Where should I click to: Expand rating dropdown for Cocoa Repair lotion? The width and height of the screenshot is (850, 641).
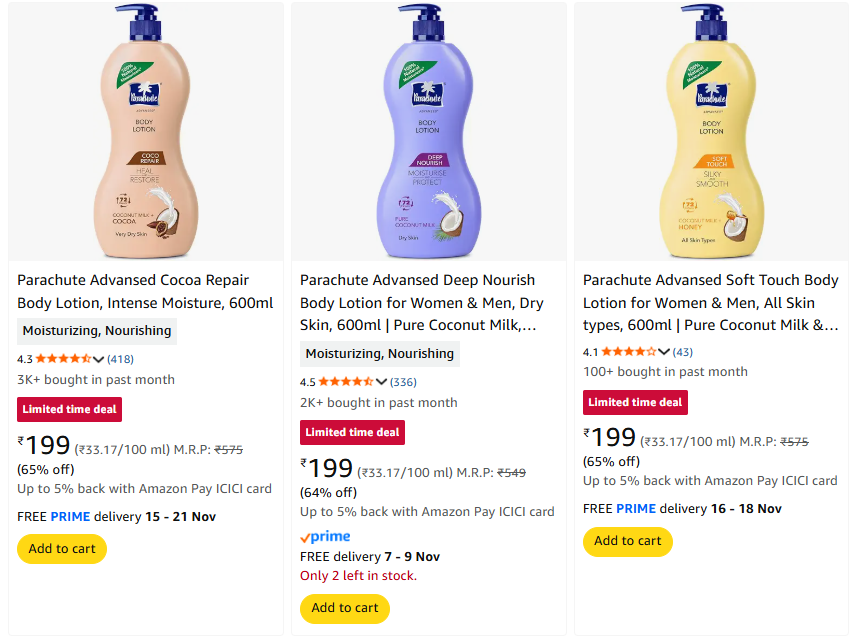99,359
